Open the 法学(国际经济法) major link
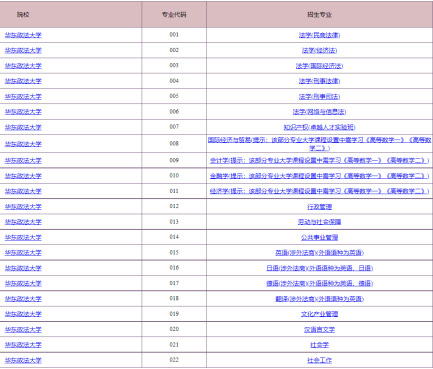Screen dimensions: 433x369 point(319,66)
